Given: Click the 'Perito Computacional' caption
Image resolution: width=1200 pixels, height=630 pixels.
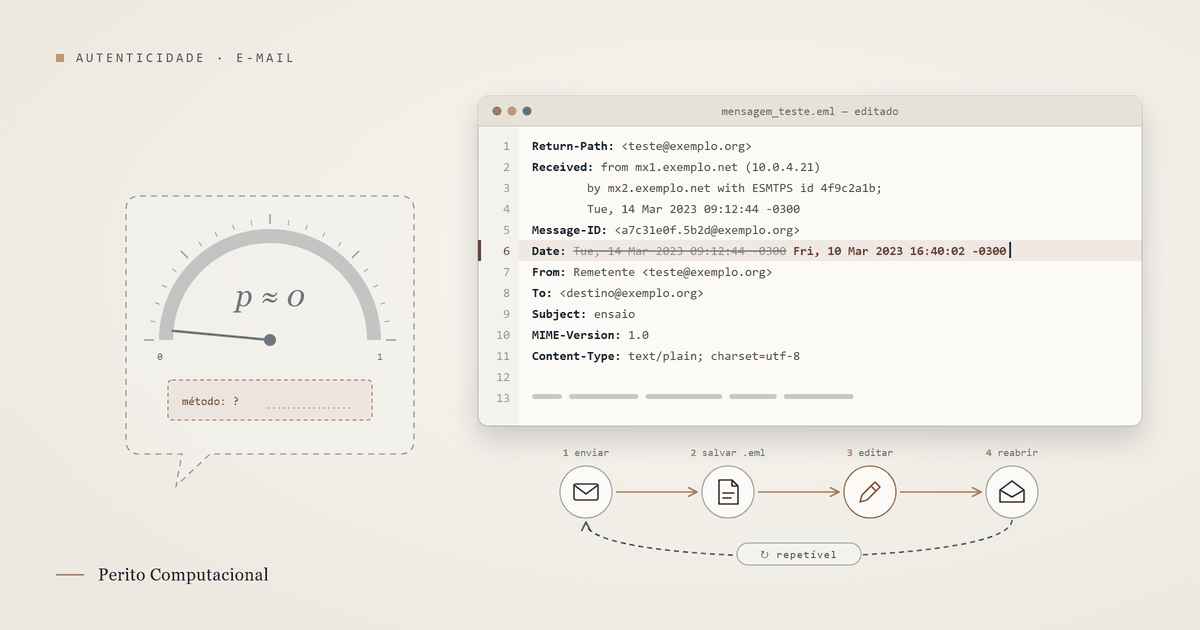Looking at the screenshot, I should pos(183,575).
